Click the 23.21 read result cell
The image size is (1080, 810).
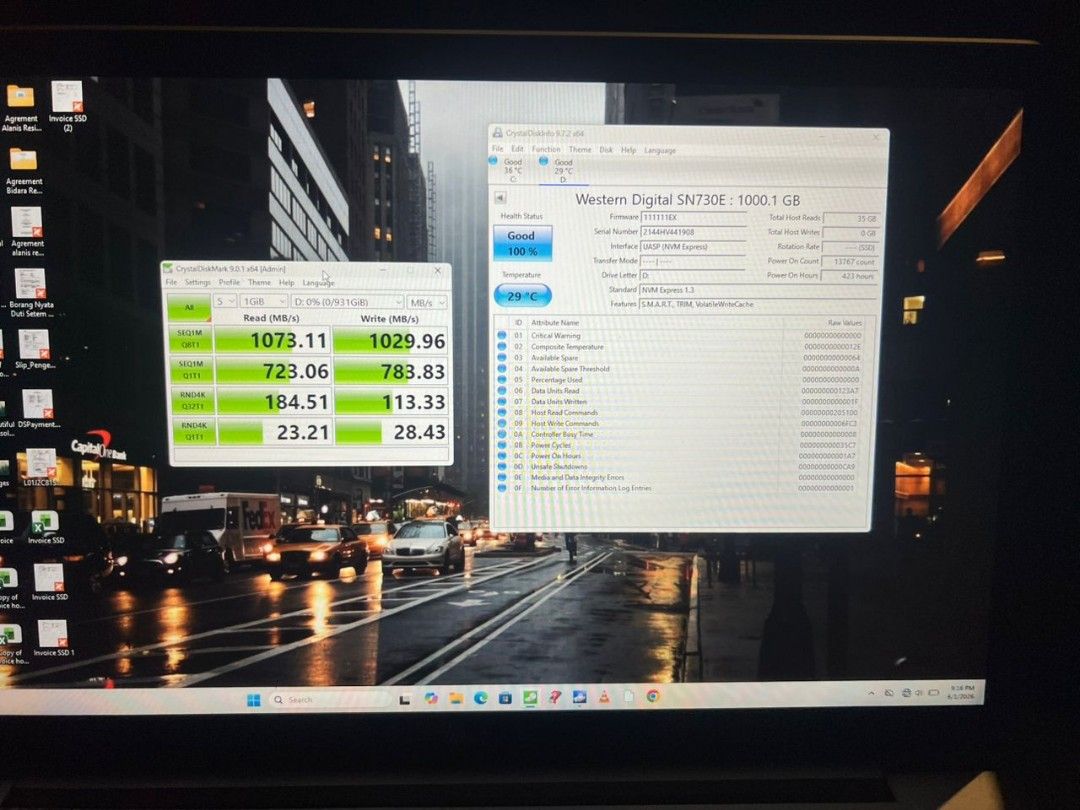[275, 431]
